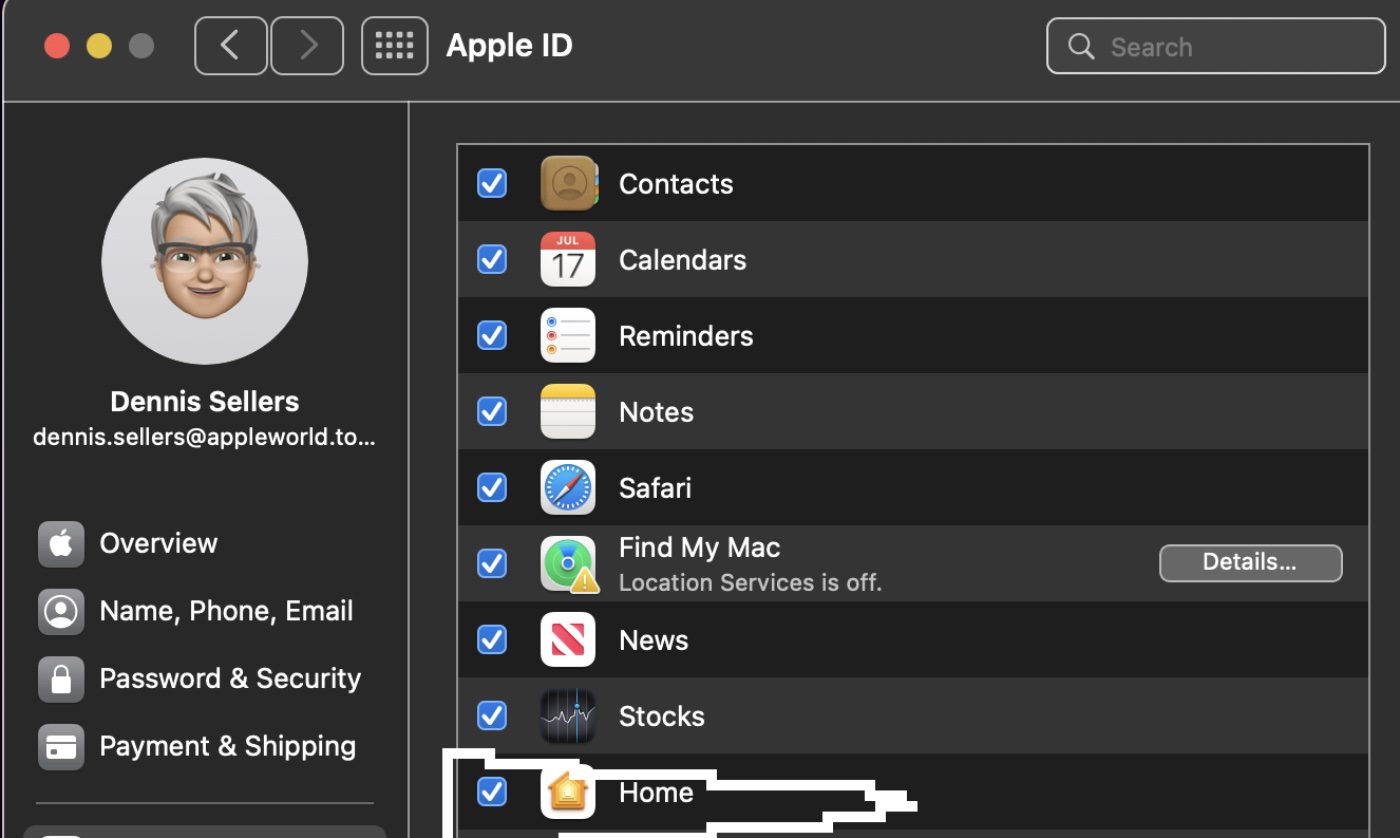1400x838 pixels.
Task: Click the Dennis Sellers name text
Action: pyautogui.click(x=205, y=402)
